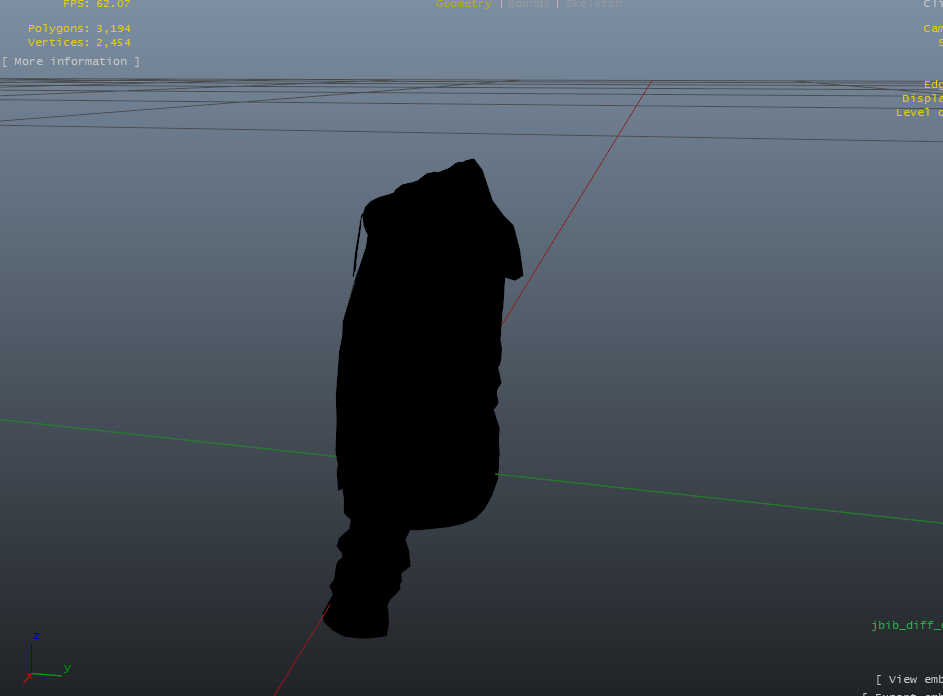The height and width of the screenshot is (696, 943).
Task: Expand the More information section
Action: point(71,61)
